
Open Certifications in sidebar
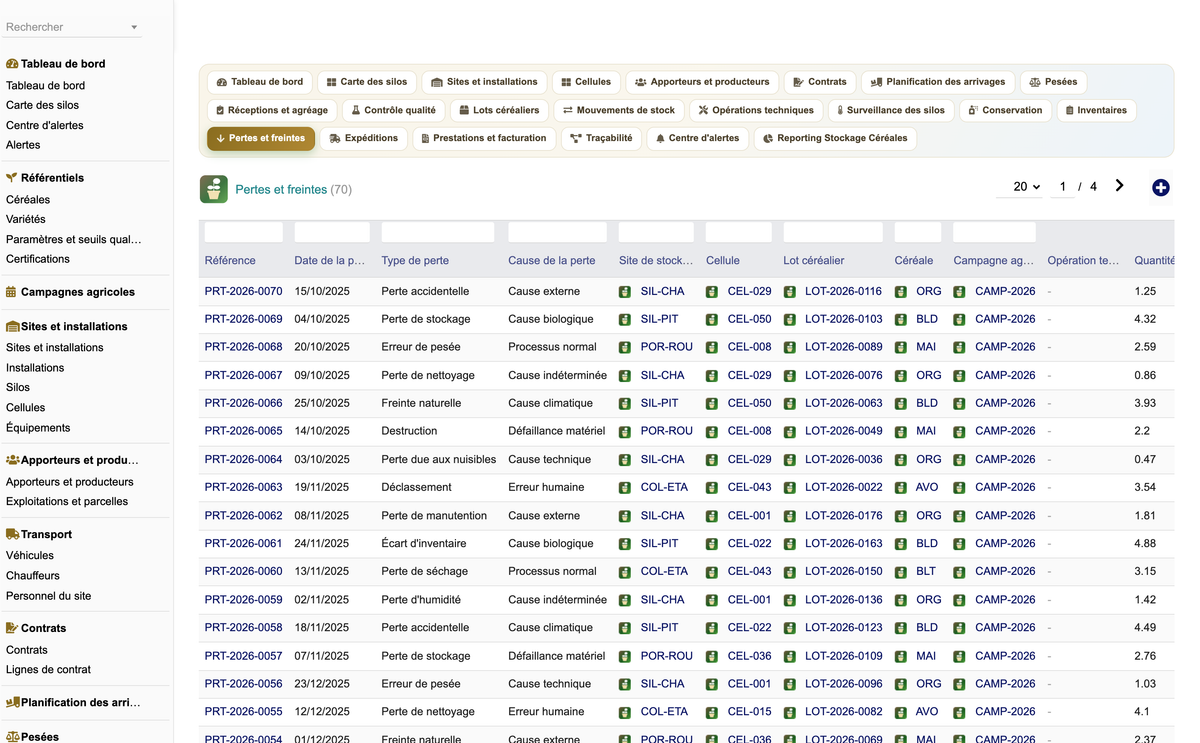coord(38,259)
